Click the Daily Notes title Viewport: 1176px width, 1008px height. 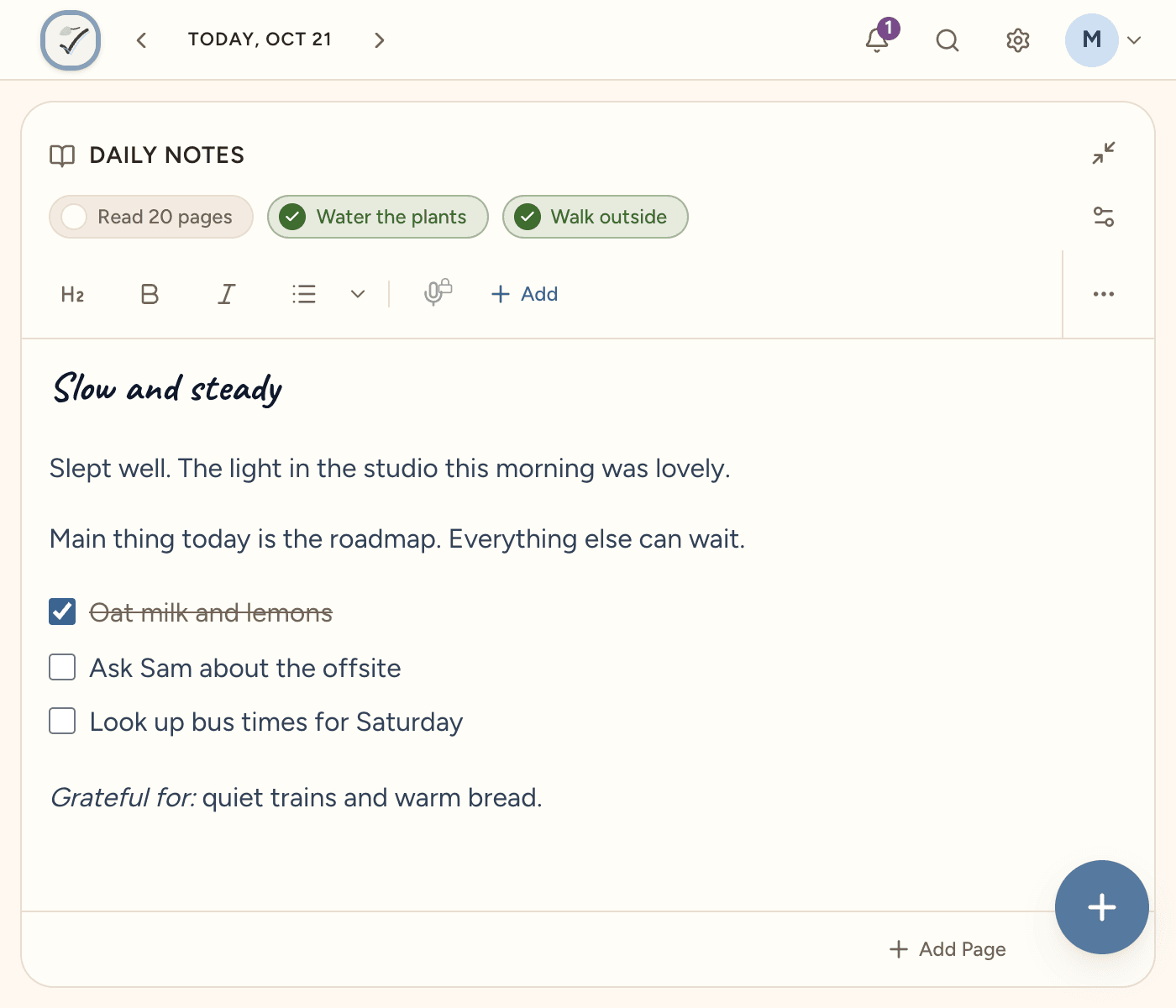click(x=167, y=155)
